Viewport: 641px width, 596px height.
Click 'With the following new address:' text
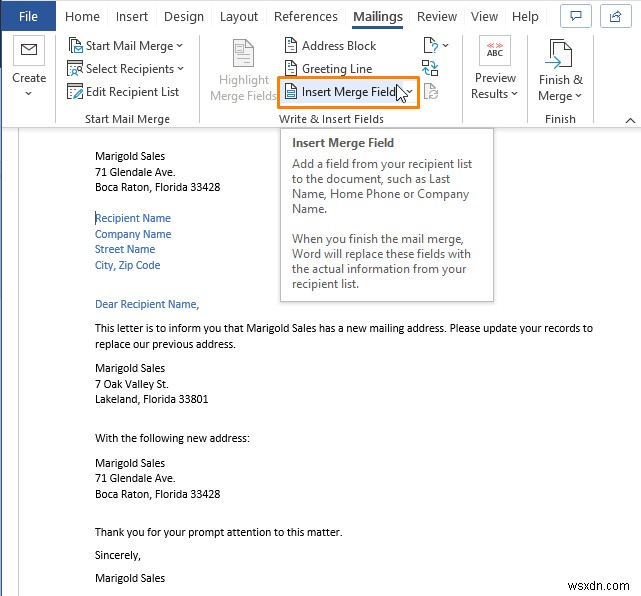[172, 438]
